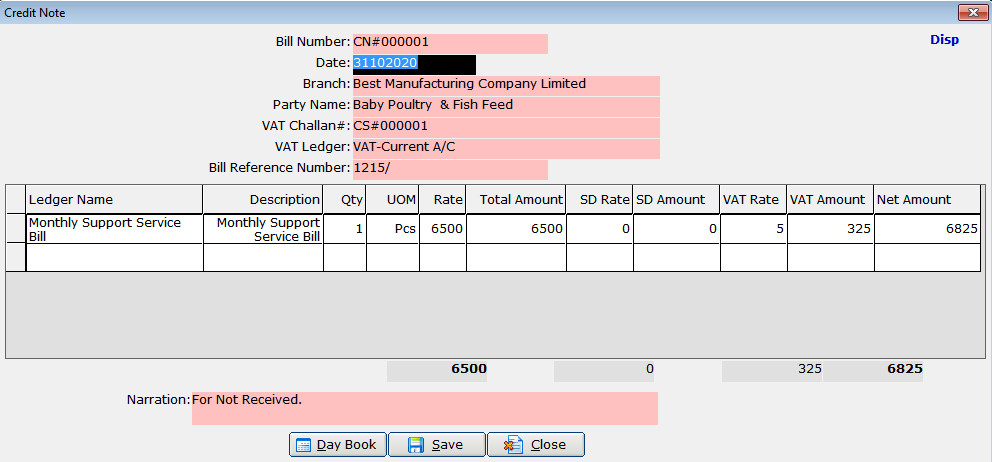Viewport: 992px width, 462px height.
Task: Click the SD Rate cell in first row
Action: (600, 229)
